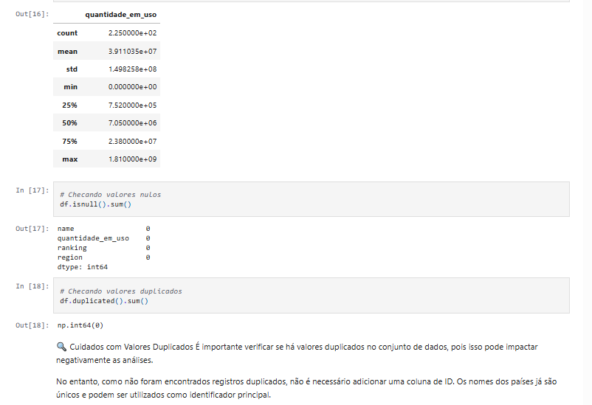Click the count row in describe table
The image size is (592, 405).
106,33
